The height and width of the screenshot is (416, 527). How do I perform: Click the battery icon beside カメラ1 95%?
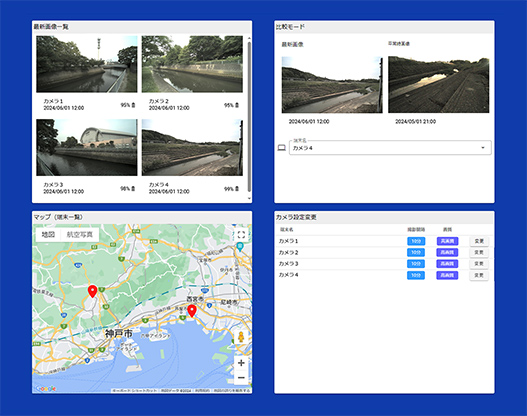point(133,105)
